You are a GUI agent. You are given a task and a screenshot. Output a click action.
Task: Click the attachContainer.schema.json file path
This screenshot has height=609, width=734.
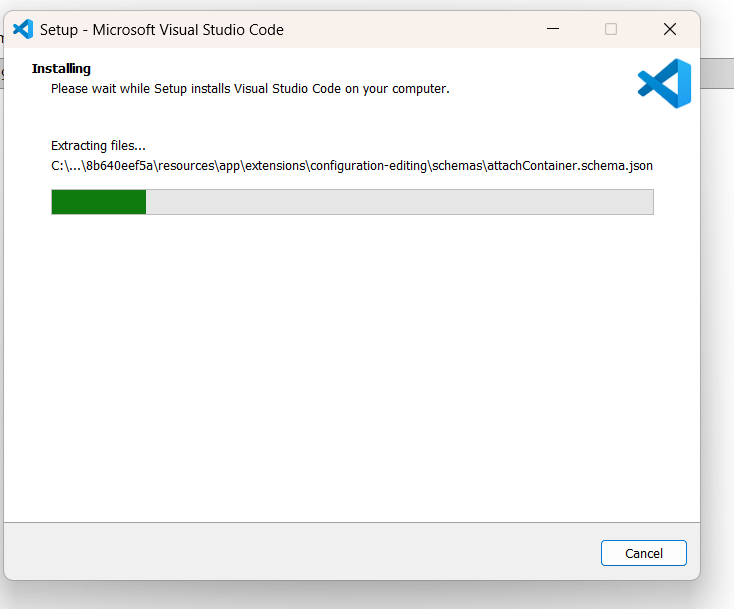[352, 166]
